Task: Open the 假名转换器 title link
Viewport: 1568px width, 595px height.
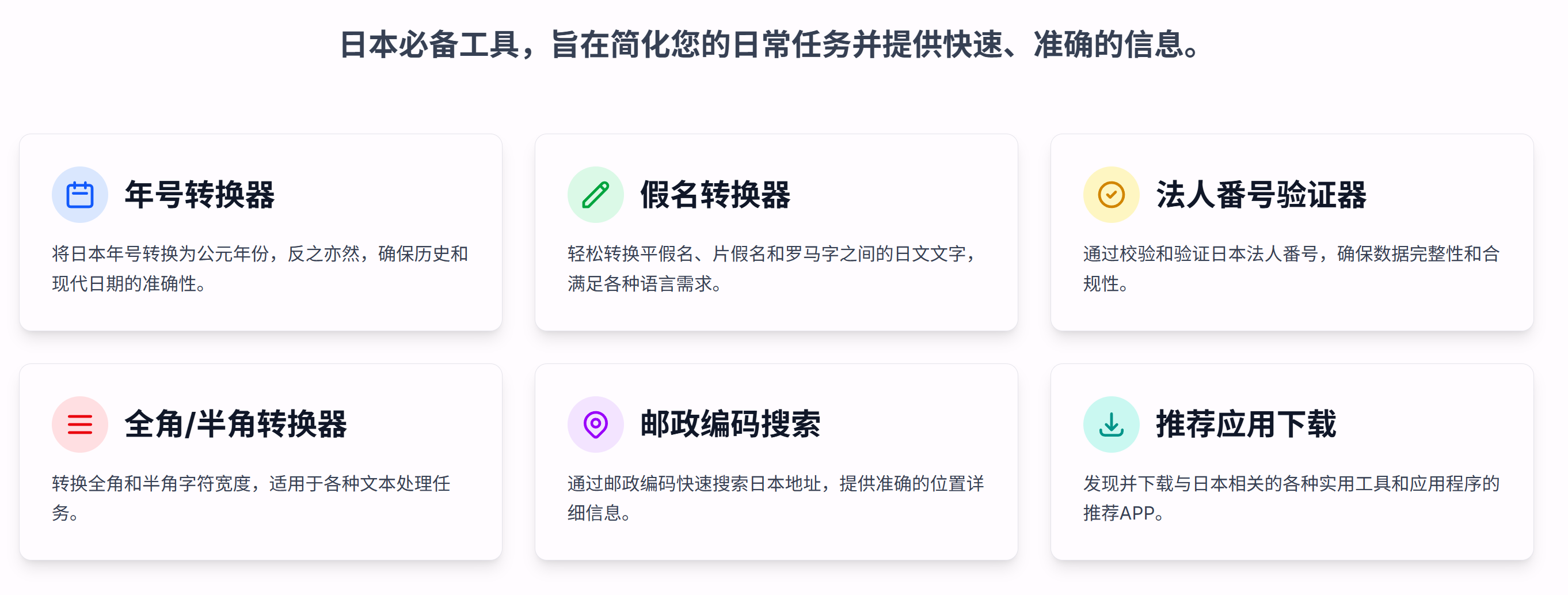Action: [x=716, y=195]
